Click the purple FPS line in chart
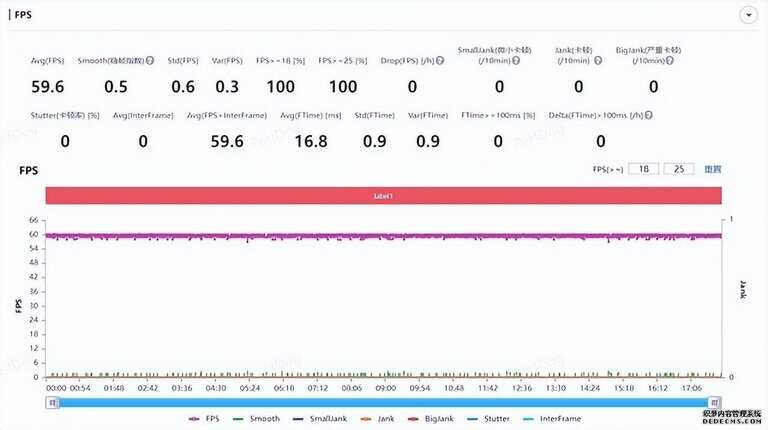The height and width of the screenshot is (430, 768). (384, 236)
